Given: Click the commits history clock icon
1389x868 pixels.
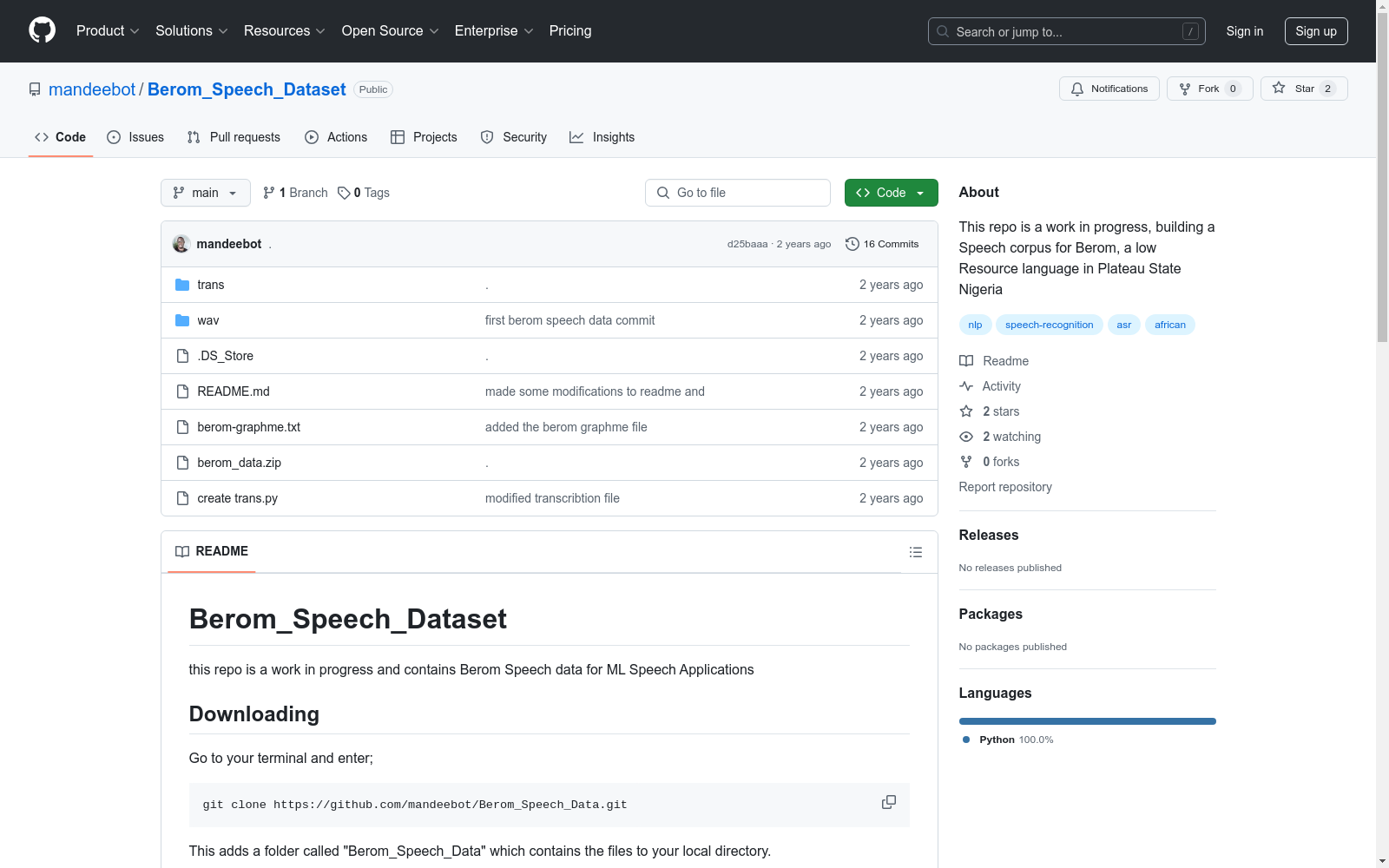Looking at the screenshot, I should click(852, 244).
